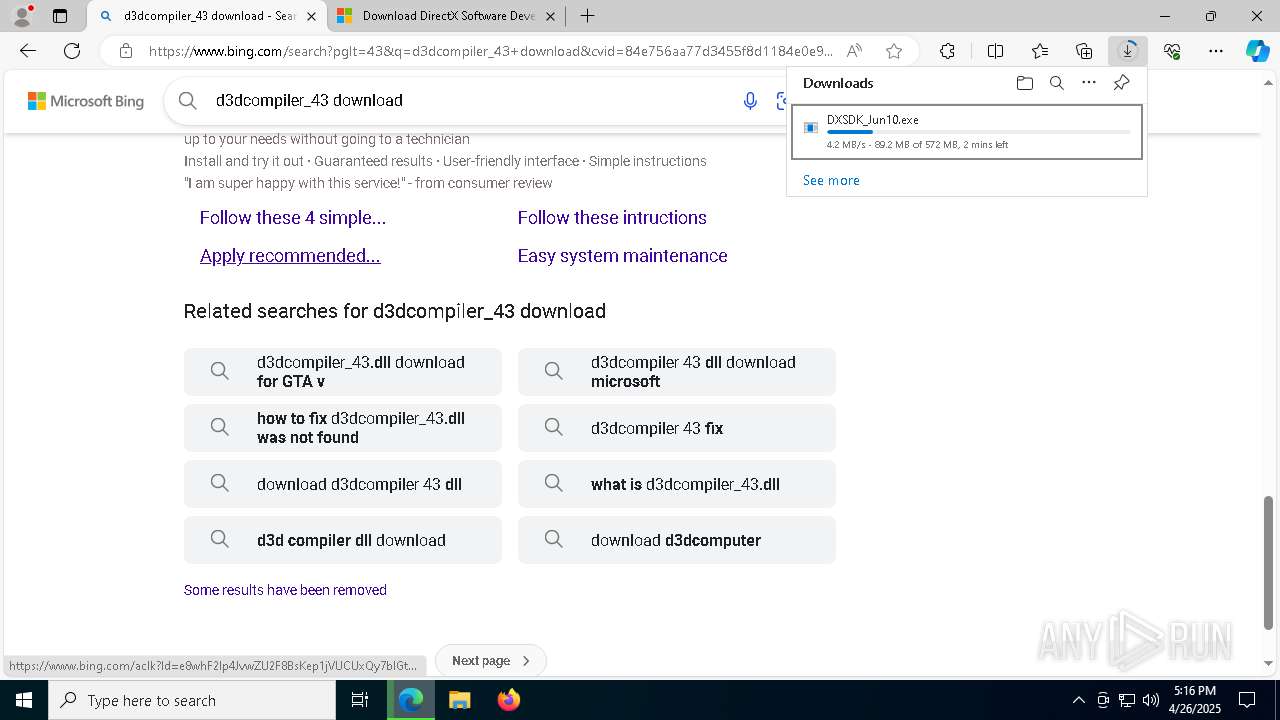1280x720 pixels.
Task: Open Split screen icon
Action: 995,51
